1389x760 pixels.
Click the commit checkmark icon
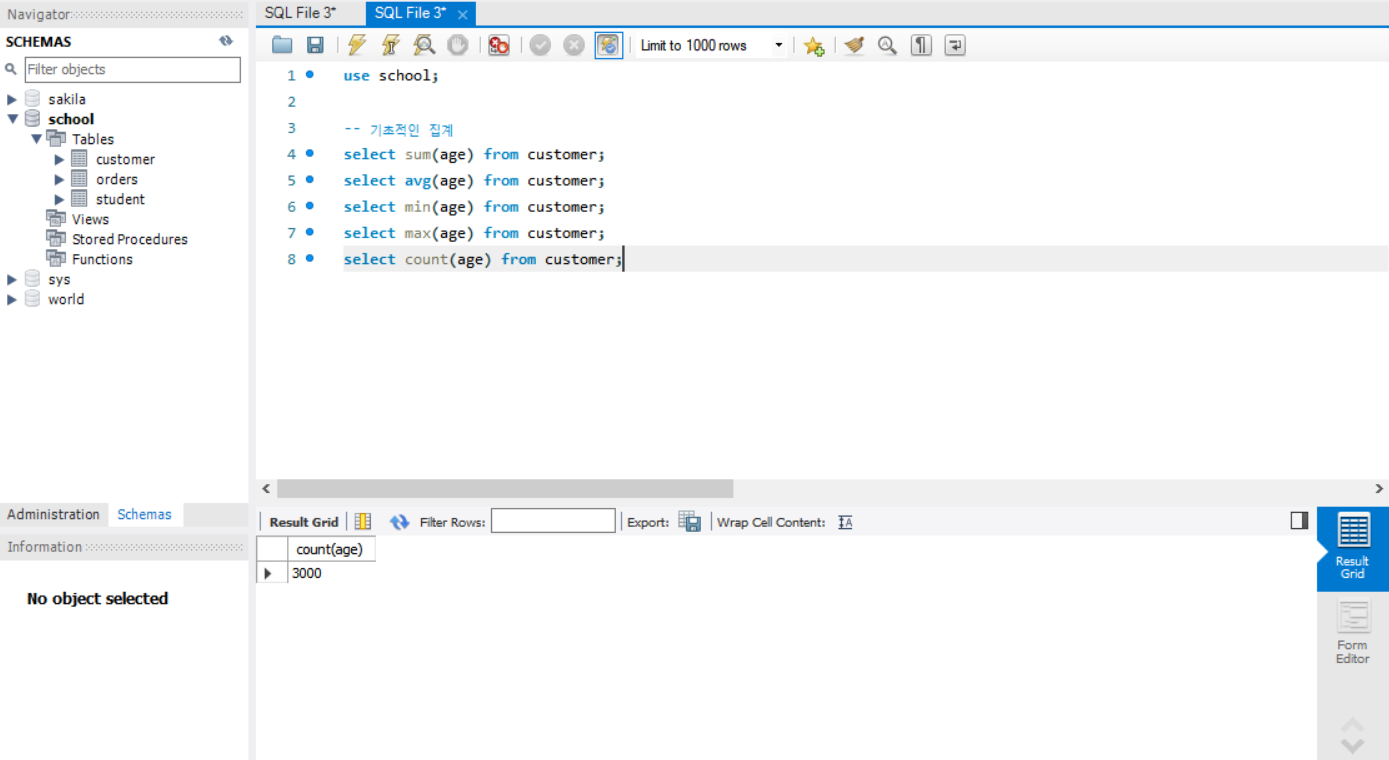click(541, 45)
